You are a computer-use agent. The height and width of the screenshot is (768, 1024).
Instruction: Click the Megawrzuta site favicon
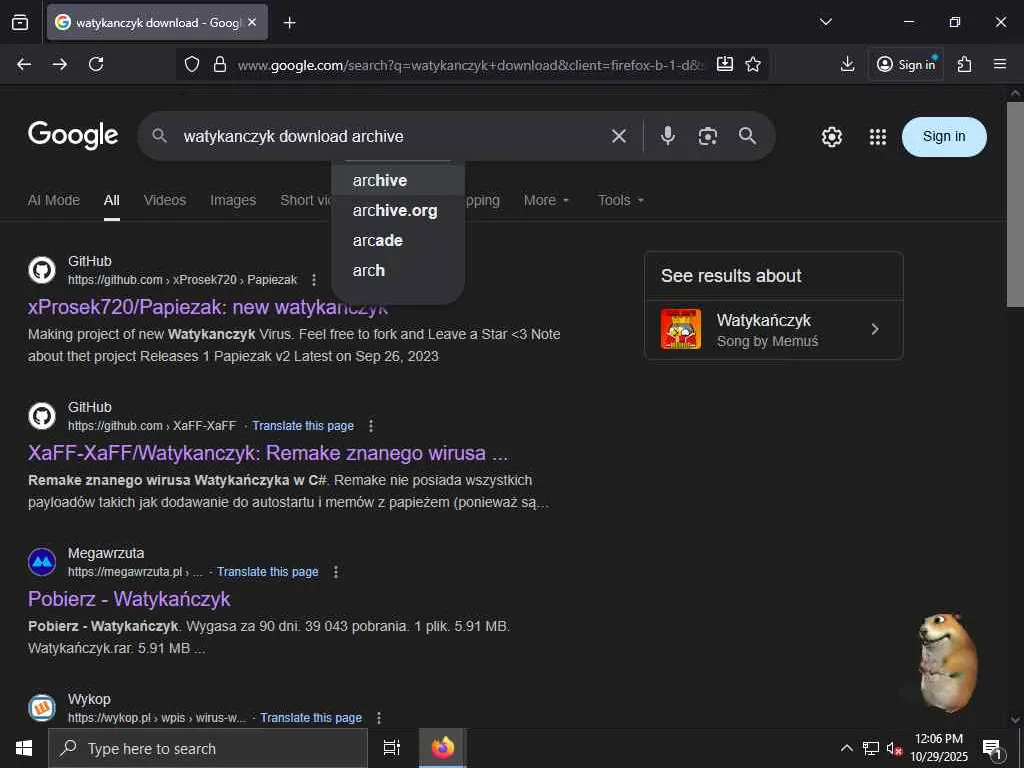pos(42,562)
